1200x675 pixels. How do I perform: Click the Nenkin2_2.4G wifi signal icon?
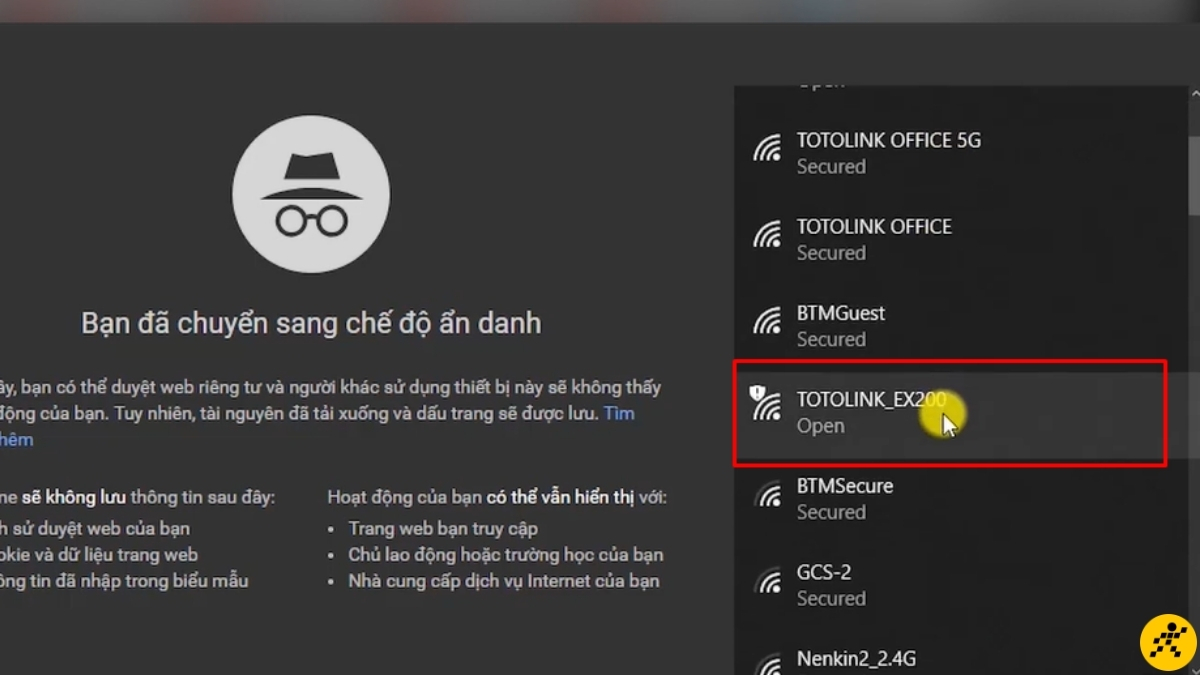[x=767, y=664]
